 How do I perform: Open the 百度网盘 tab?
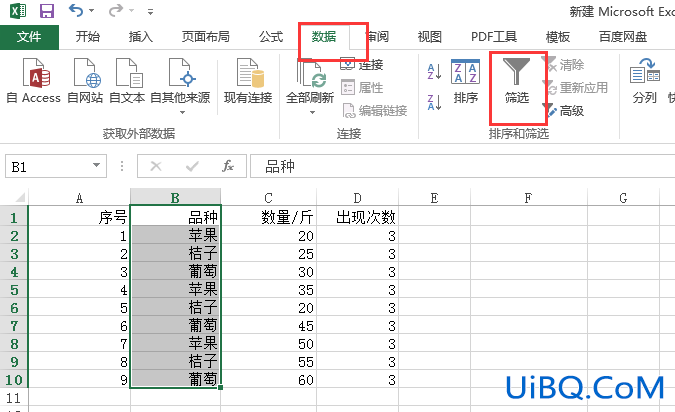pos(623,37)
